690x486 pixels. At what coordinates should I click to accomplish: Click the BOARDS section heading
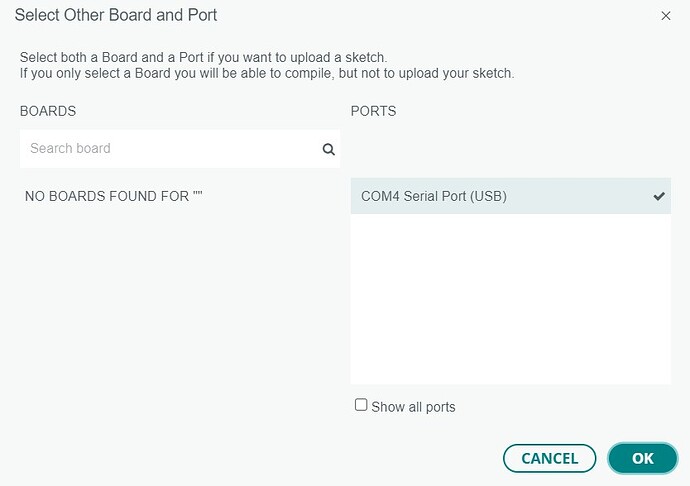[48, 111]
